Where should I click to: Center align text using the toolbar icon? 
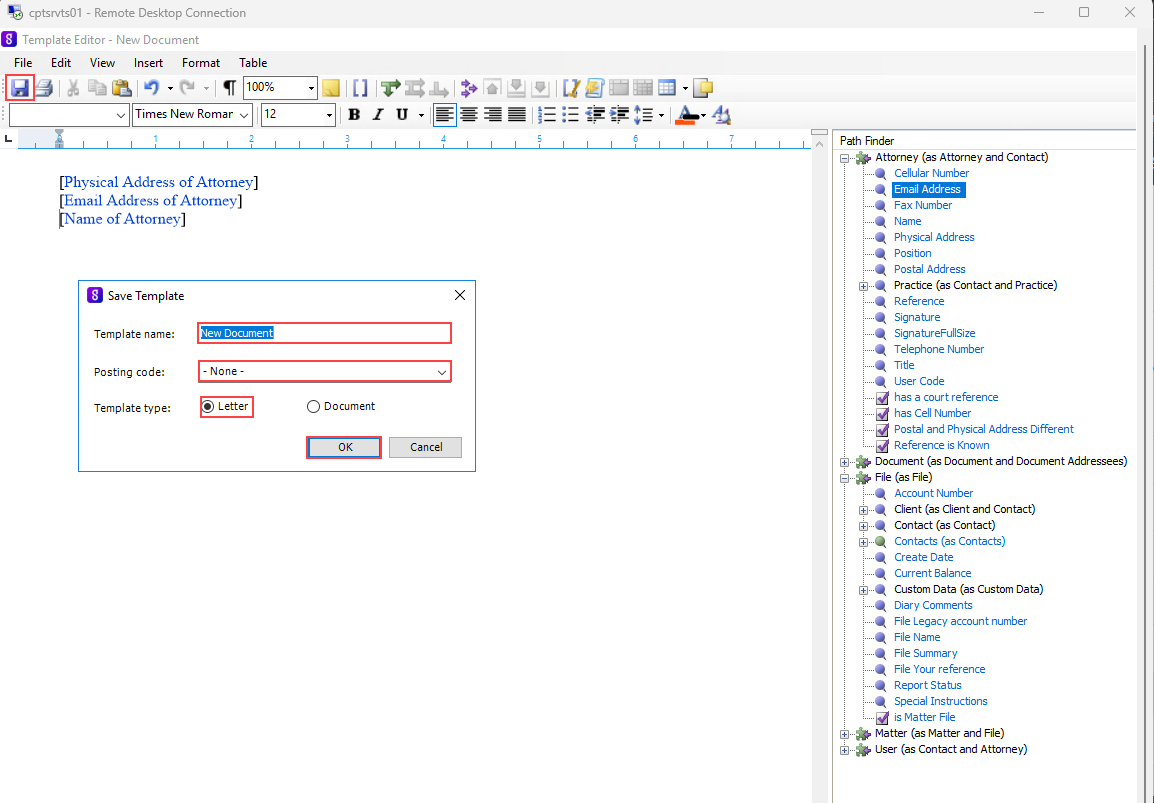click(468, 115)
